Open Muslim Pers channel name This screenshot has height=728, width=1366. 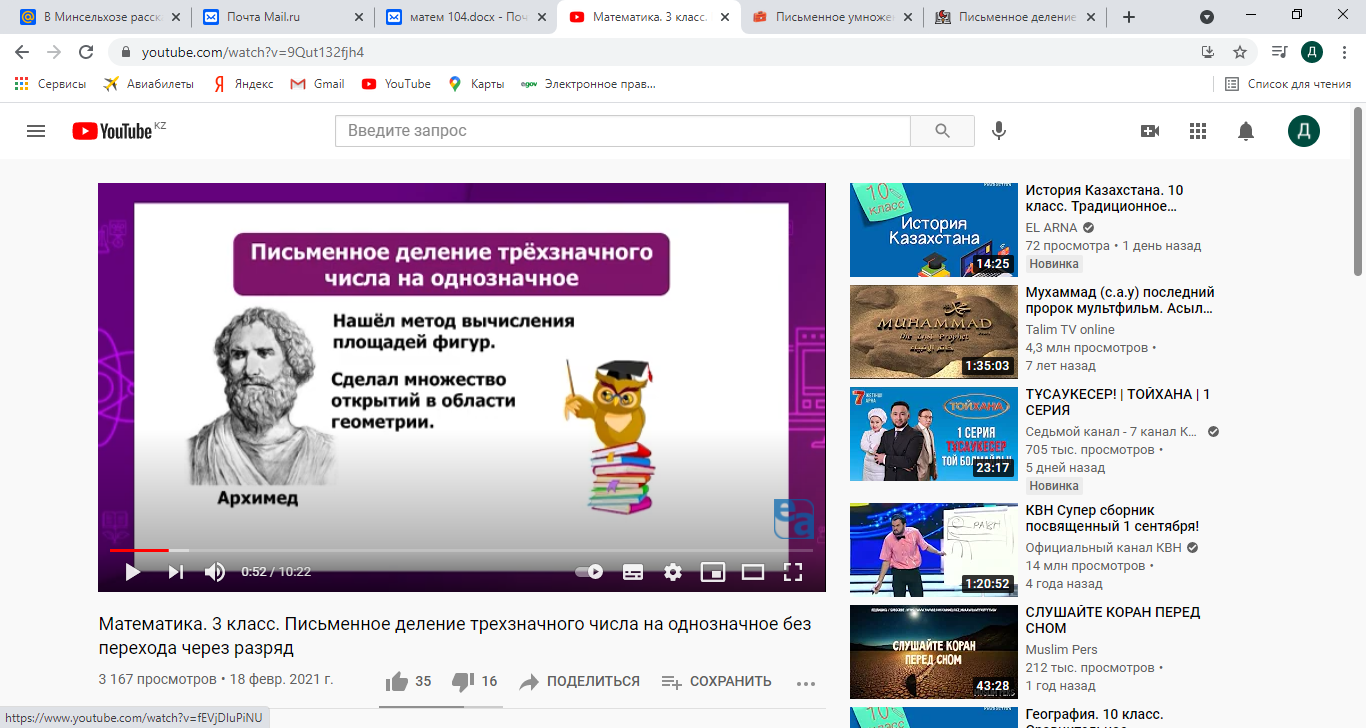1062,649
